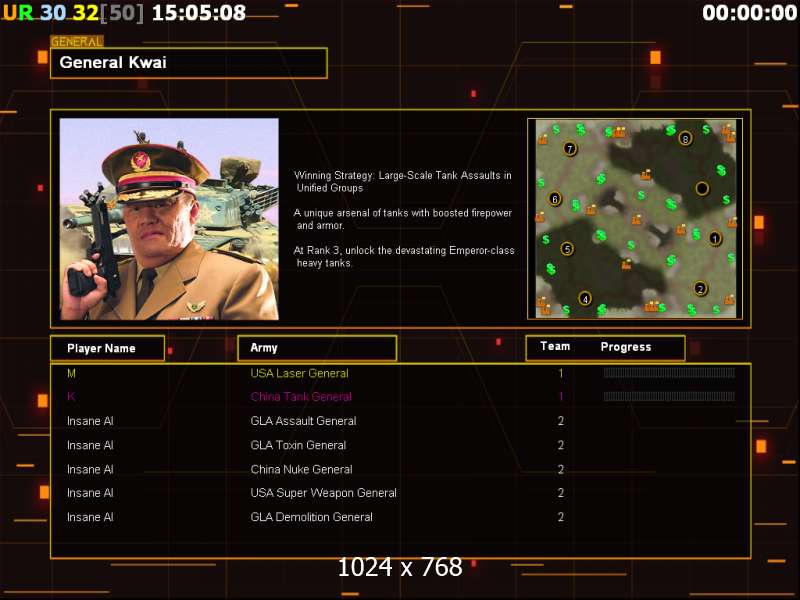Select Insane AI in GLA Assault General row
Screen dimensions: 800x600
pos(90,421)
